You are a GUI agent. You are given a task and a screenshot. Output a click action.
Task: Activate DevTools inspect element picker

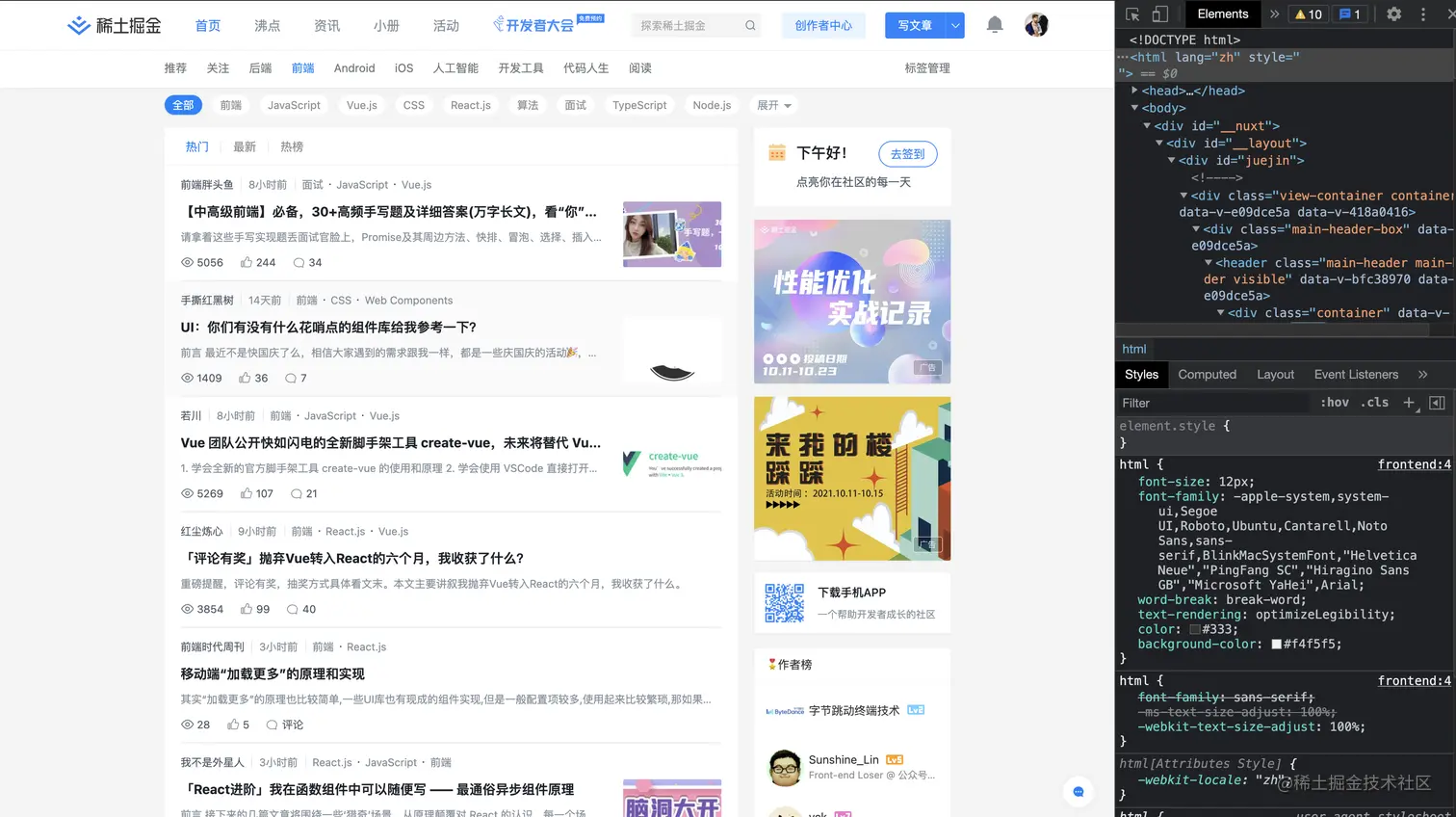pos(1132,14)
